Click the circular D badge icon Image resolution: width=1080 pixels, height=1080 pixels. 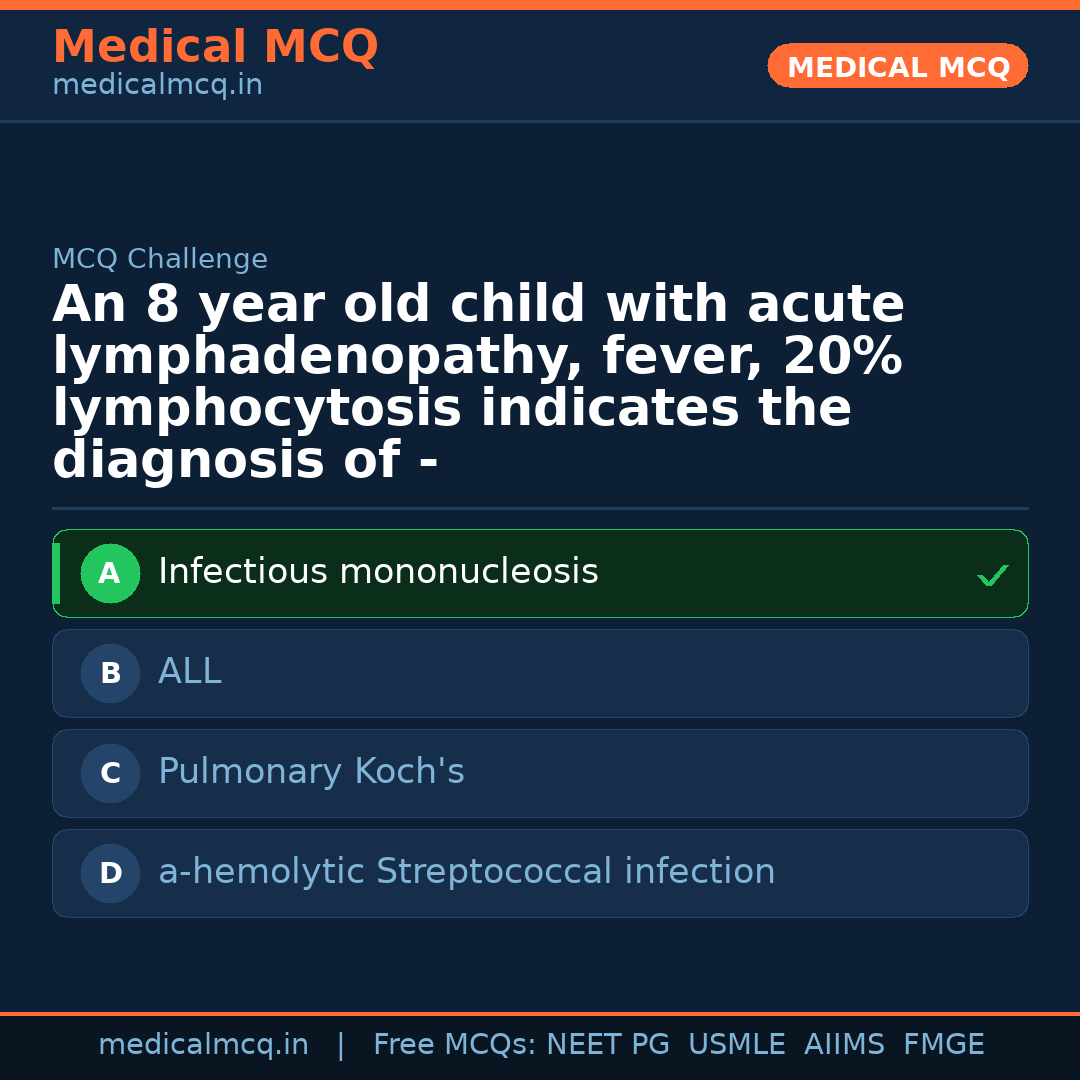pyautogui.click(x=110, y=873)
